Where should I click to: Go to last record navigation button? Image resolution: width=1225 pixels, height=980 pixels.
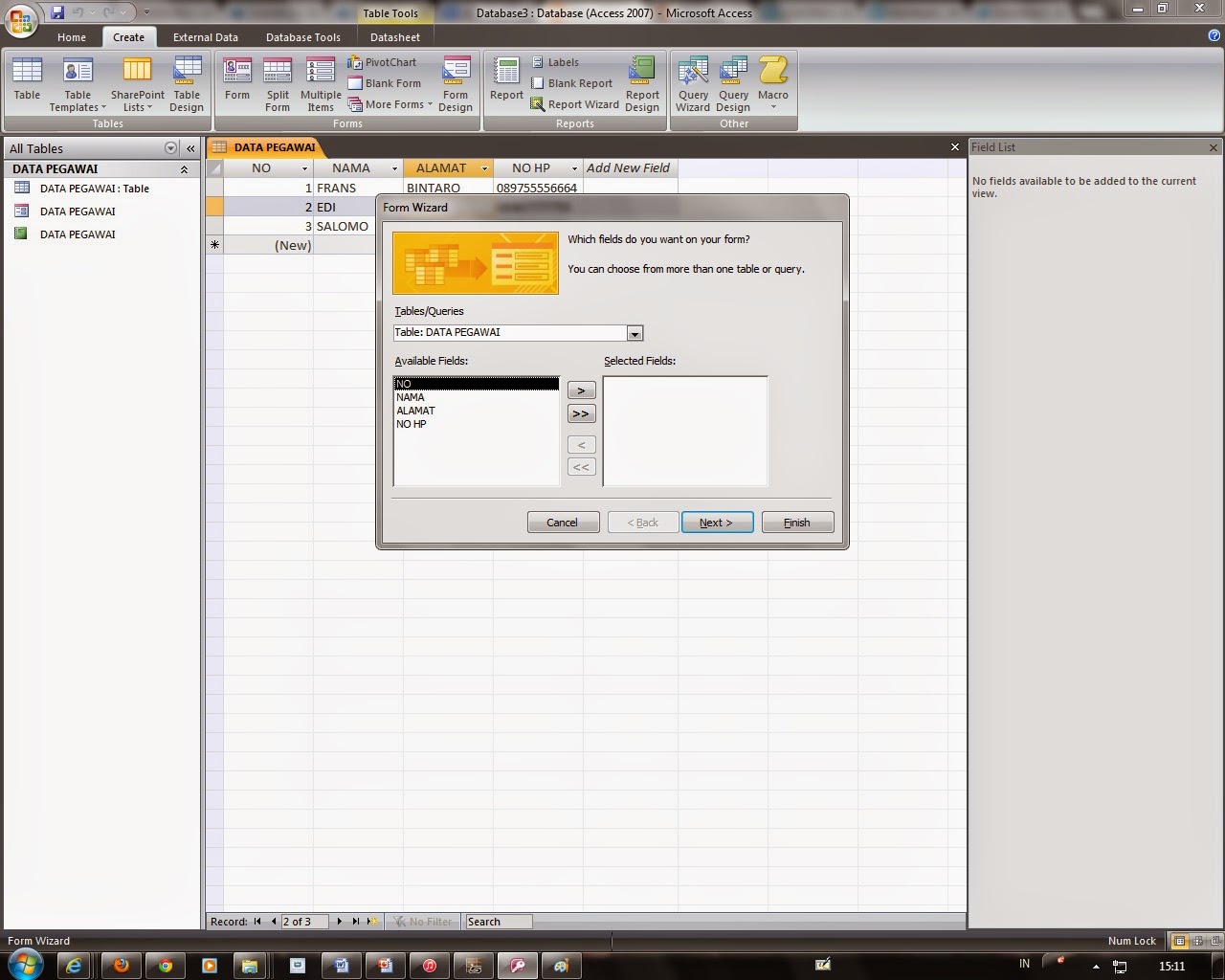click(356, 922)
